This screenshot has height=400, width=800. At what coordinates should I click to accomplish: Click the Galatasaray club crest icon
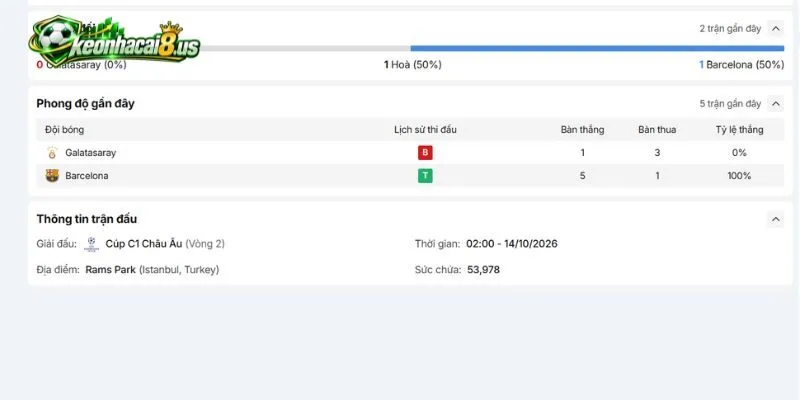[x=52, y=153]
